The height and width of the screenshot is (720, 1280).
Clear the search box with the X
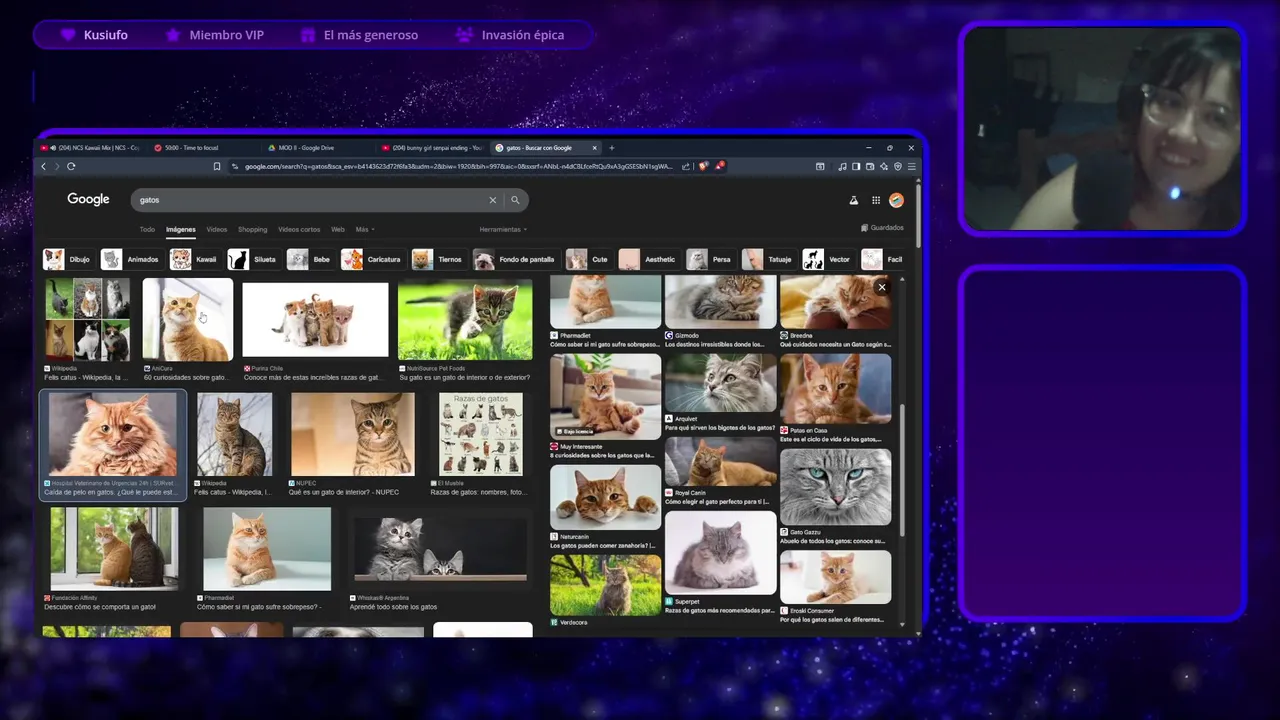(x=492, y=200)
